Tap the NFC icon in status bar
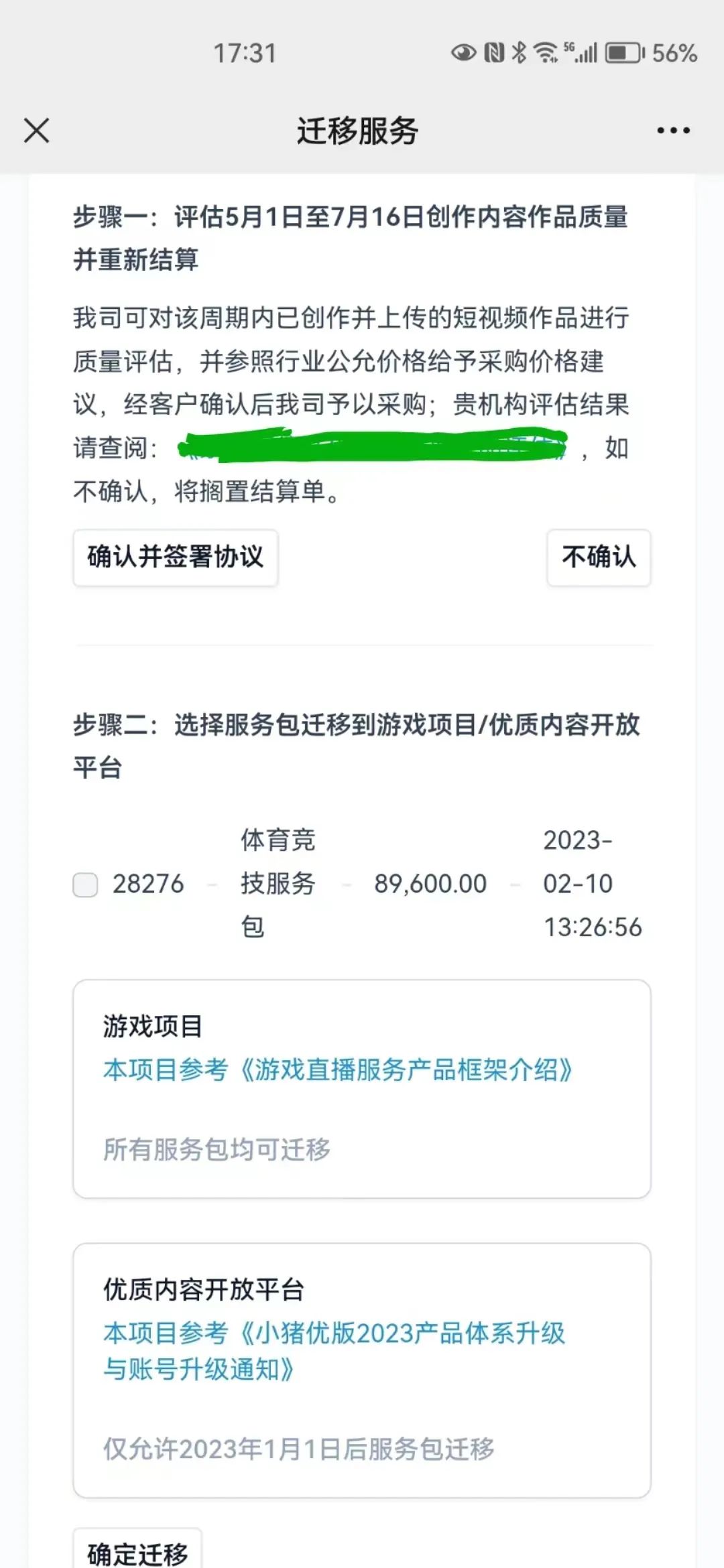Screen dimensions: 724x1568 pyautogui.click(x=494, y=52)
